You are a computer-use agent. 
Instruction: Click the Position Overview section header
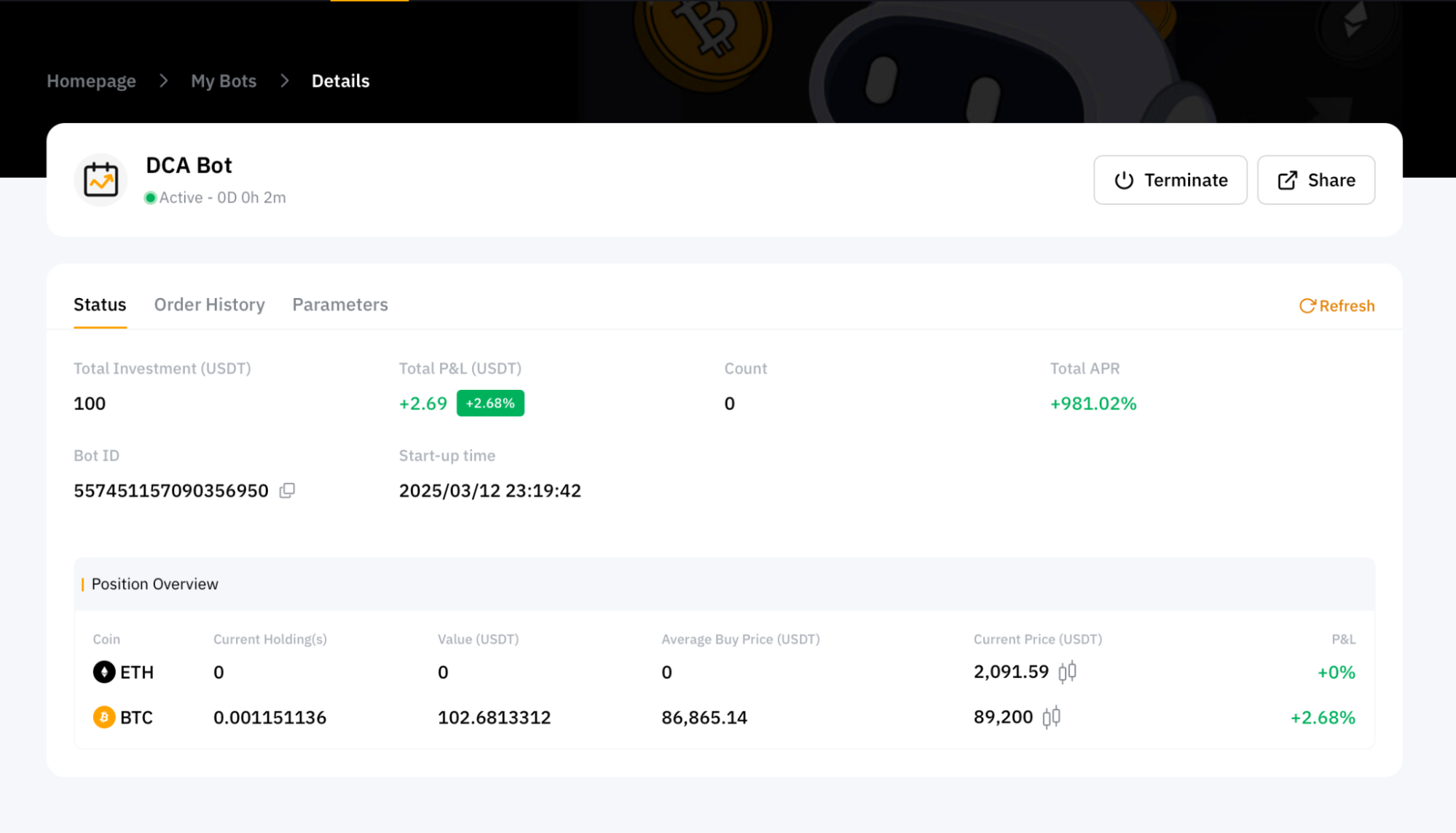154,584
